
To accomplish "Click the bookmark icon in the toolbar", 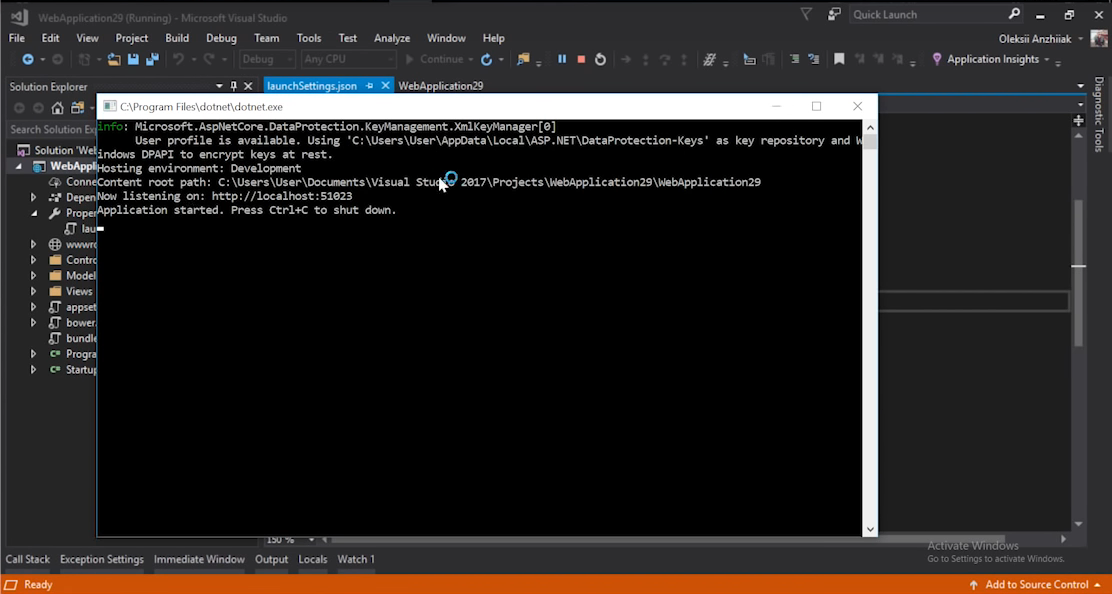I will tap(839, 60).
